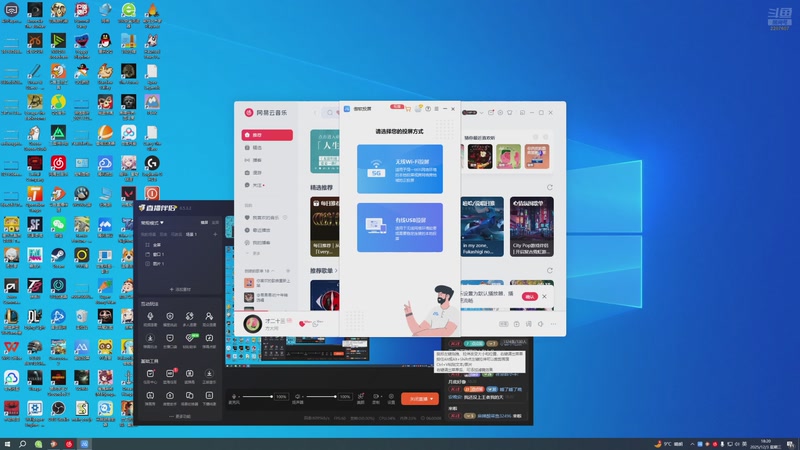Show hidden system tray icons chevron
This screenshot has height=450, width=800.
point(692,444)
